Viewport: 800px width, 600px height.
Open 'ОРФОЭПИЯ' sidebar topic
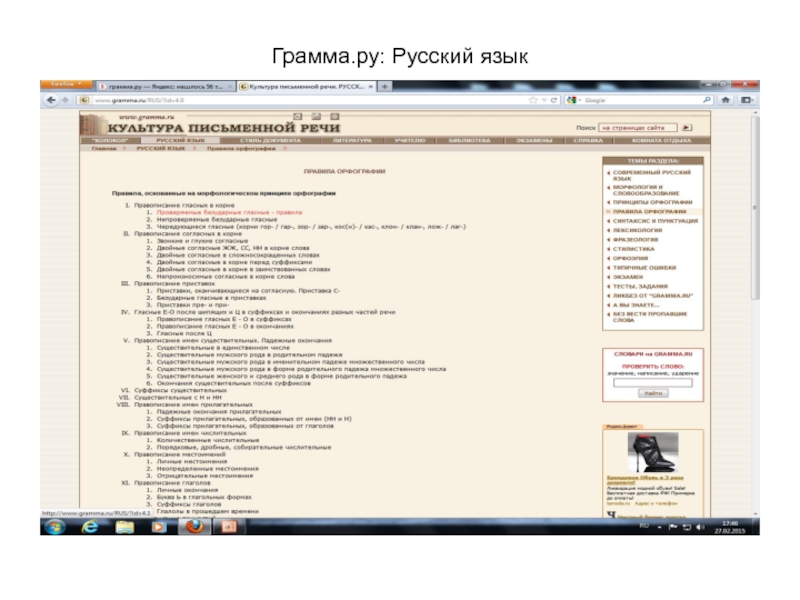tap(630, 258)
